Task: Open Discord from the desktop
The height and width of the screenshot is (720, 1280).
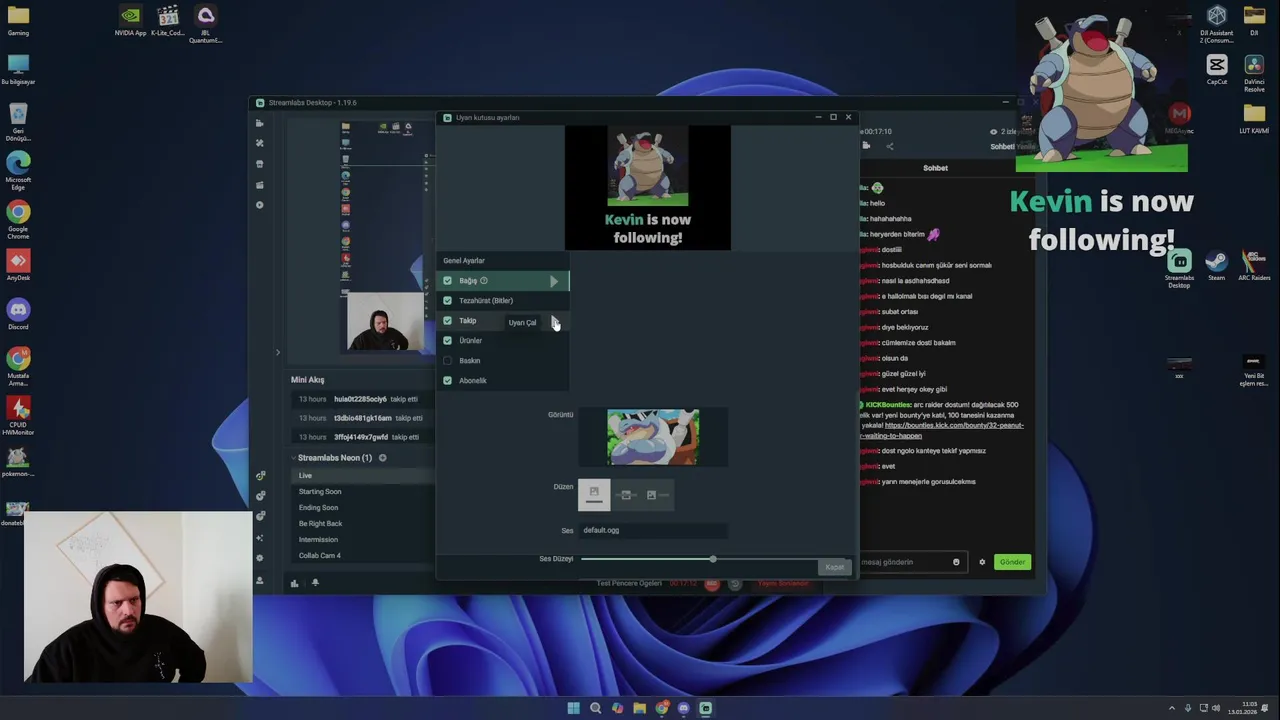Action: 18,314
